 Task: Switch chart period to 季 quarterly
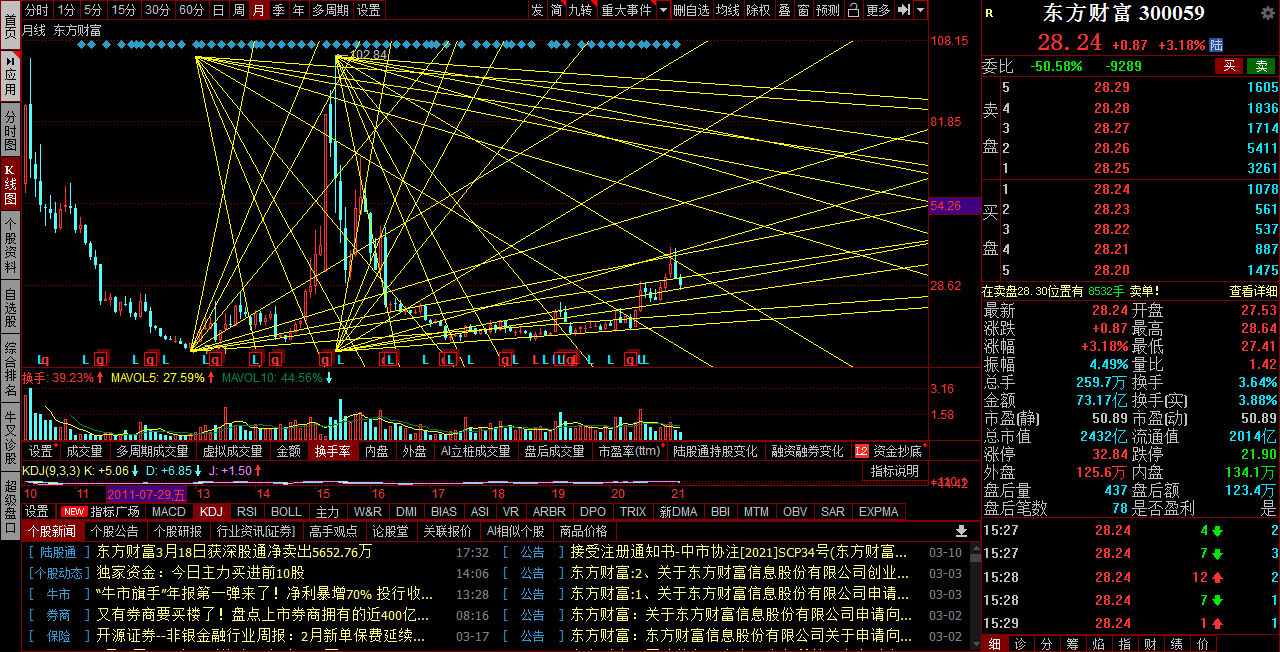(x=278, y=10)
